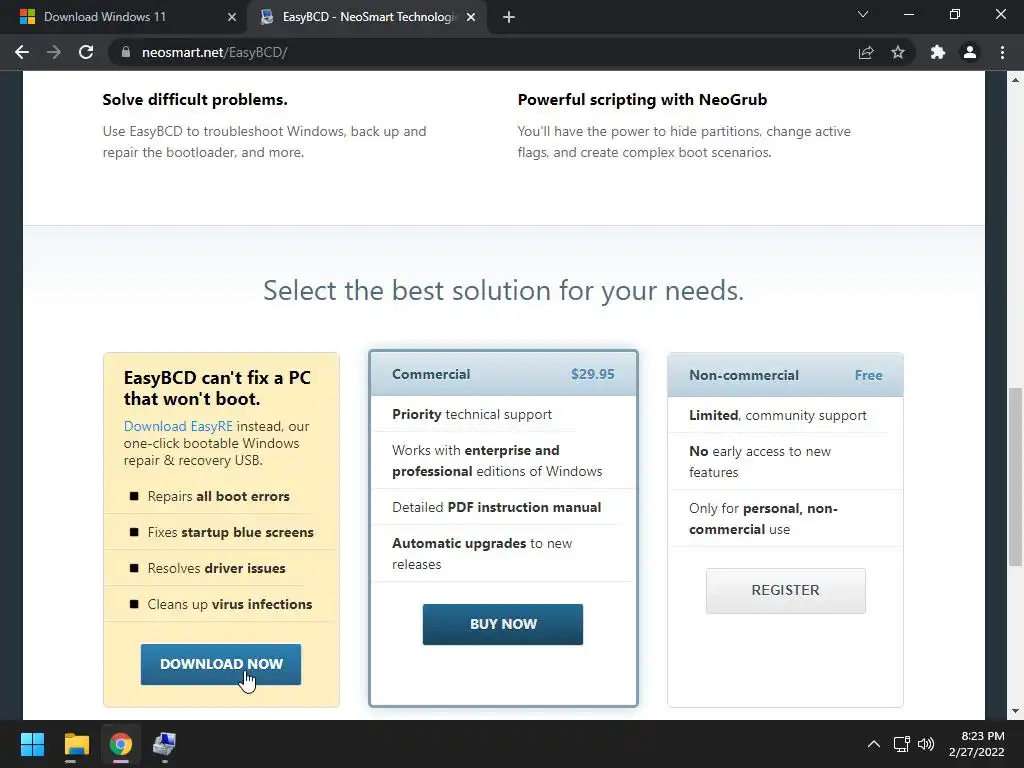
Task: Click the Chrome taskbar icon
Action: coord(121,744)
